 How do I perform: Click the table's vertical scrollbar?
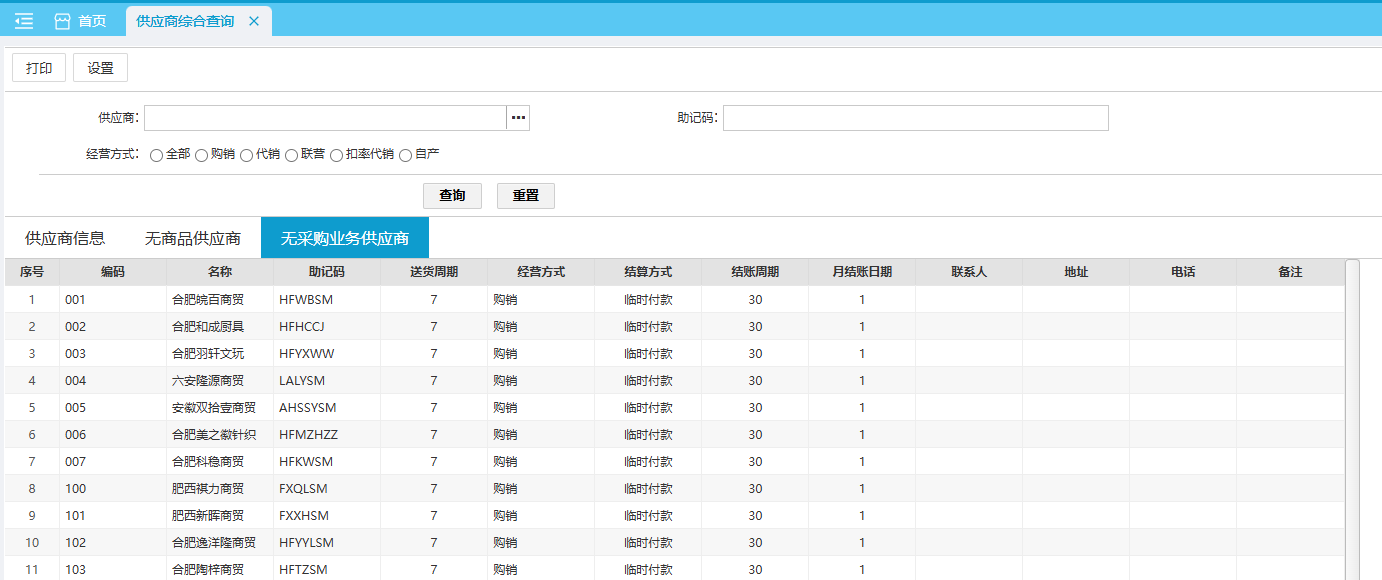(1352, 420)
